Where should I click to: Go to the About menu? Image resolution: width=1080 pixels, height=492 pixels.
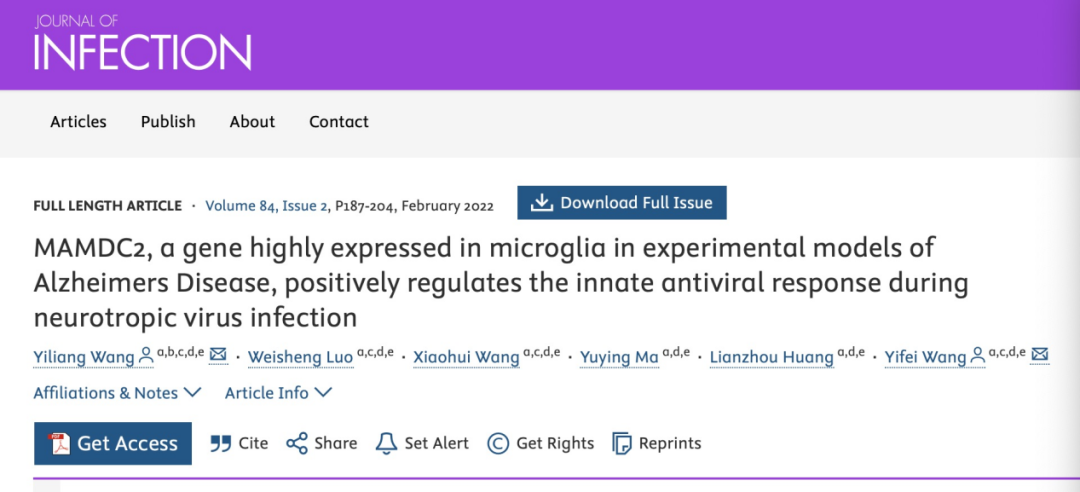[x=252, y=122]
